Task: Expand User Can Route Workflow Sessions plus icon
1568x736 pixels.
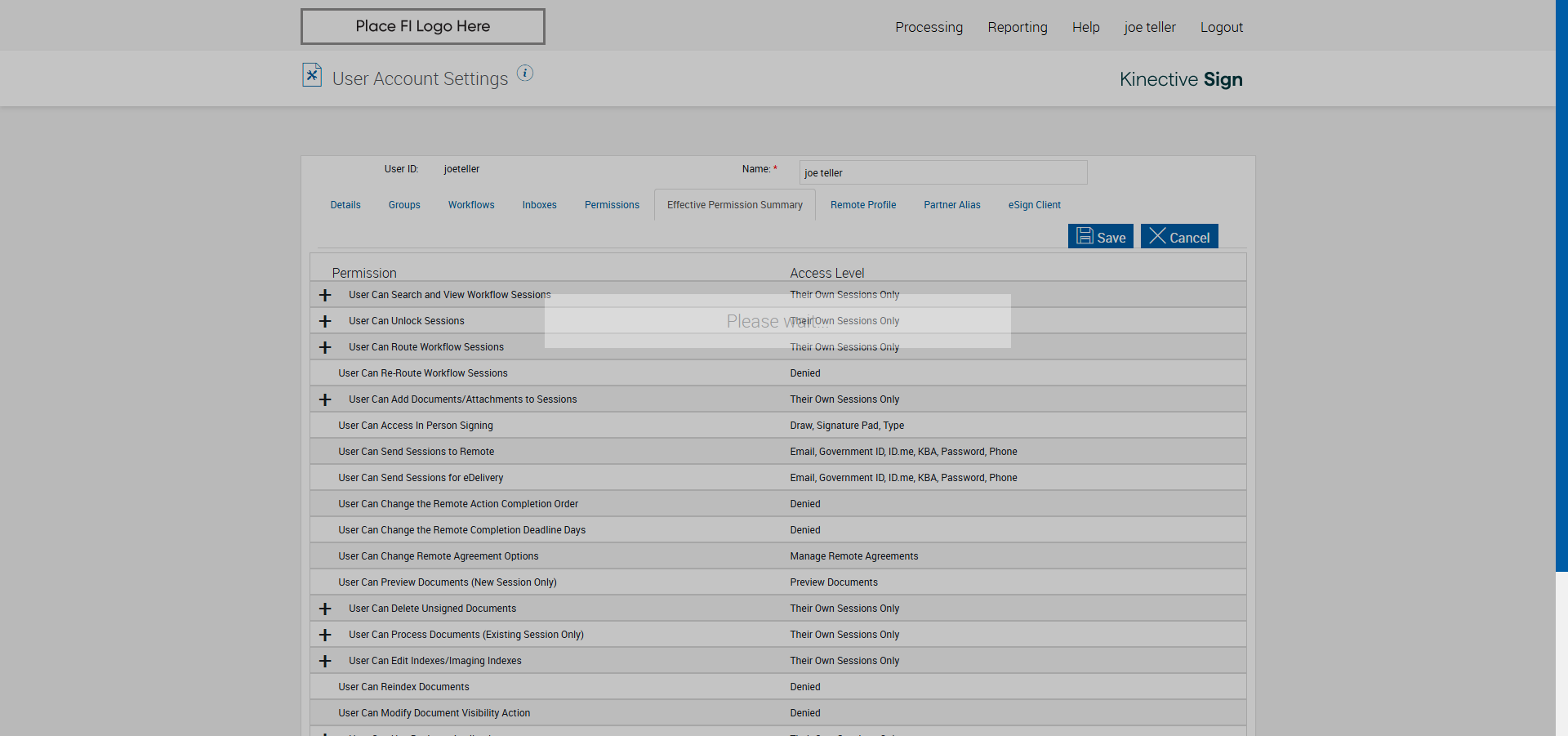Action: [x=325, y=347]
